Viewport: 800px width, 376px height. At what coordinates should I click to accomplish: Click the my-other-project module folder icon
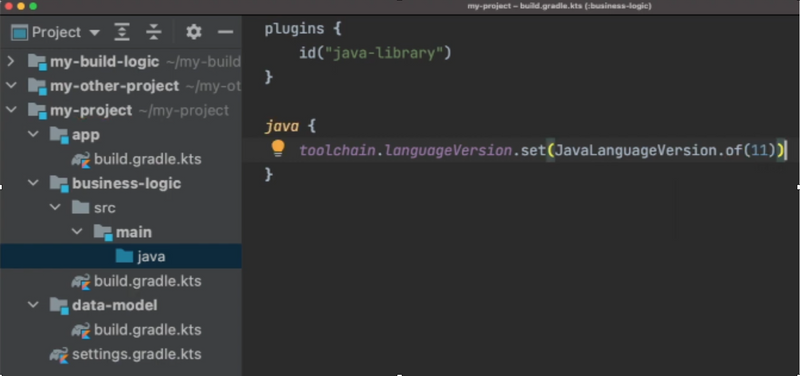[x=38, y=87]
